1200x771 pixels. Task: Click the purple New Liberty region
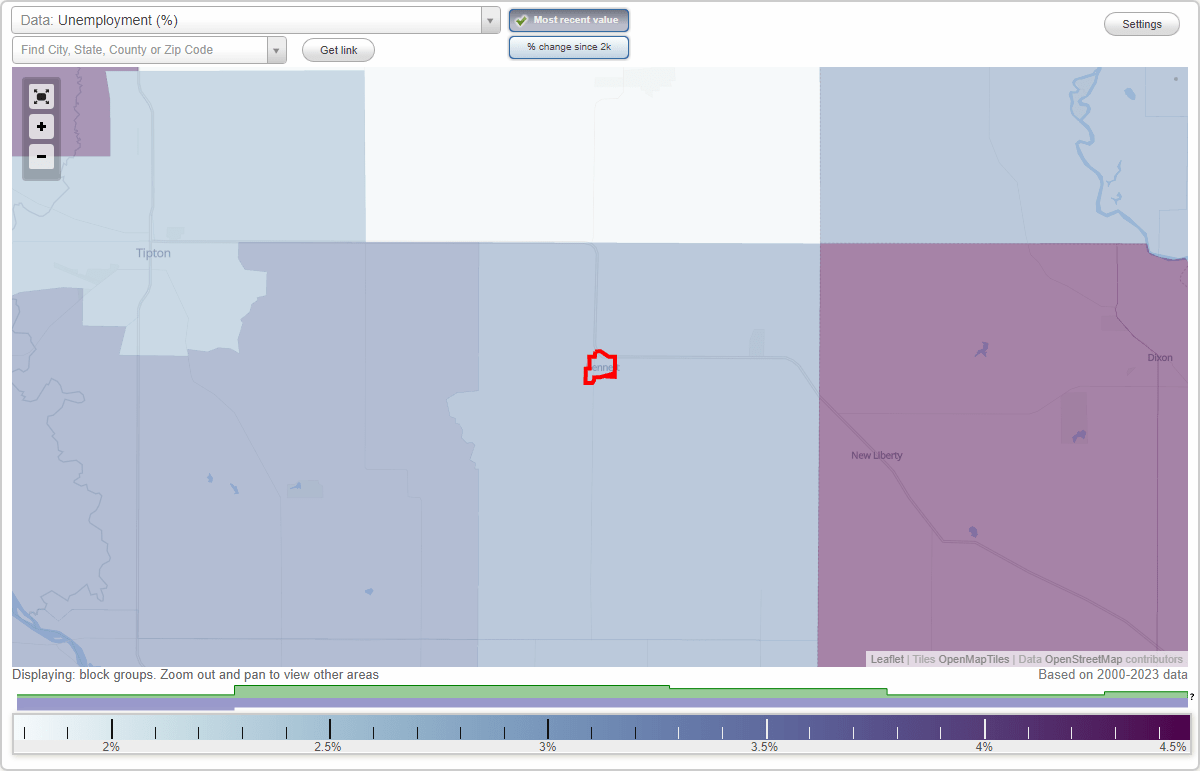click(876, 455)
